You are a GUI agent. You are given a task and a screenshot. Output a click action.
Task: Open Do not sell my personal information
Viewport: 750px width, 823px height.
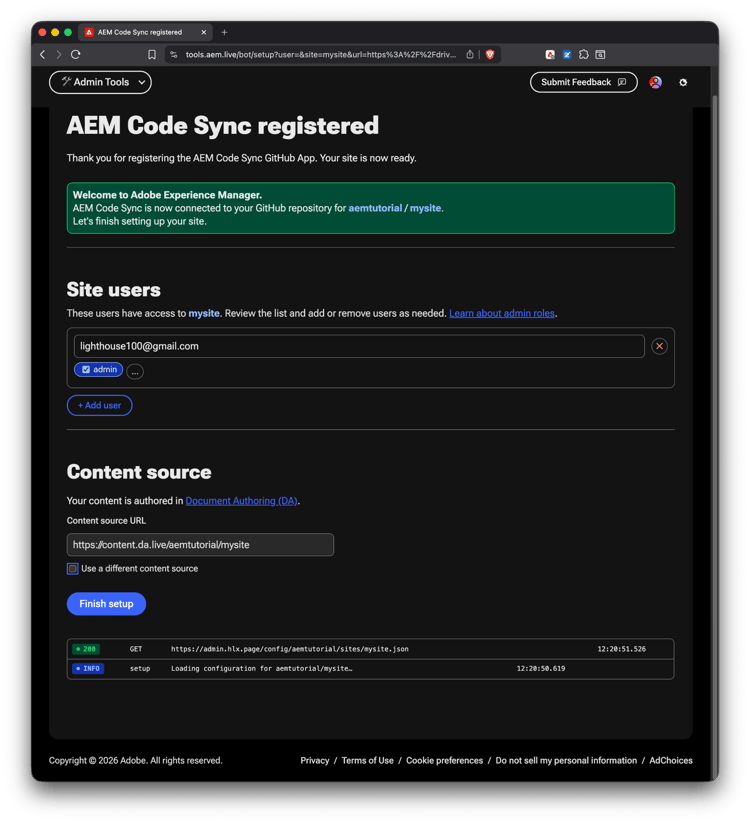[566, 761]
